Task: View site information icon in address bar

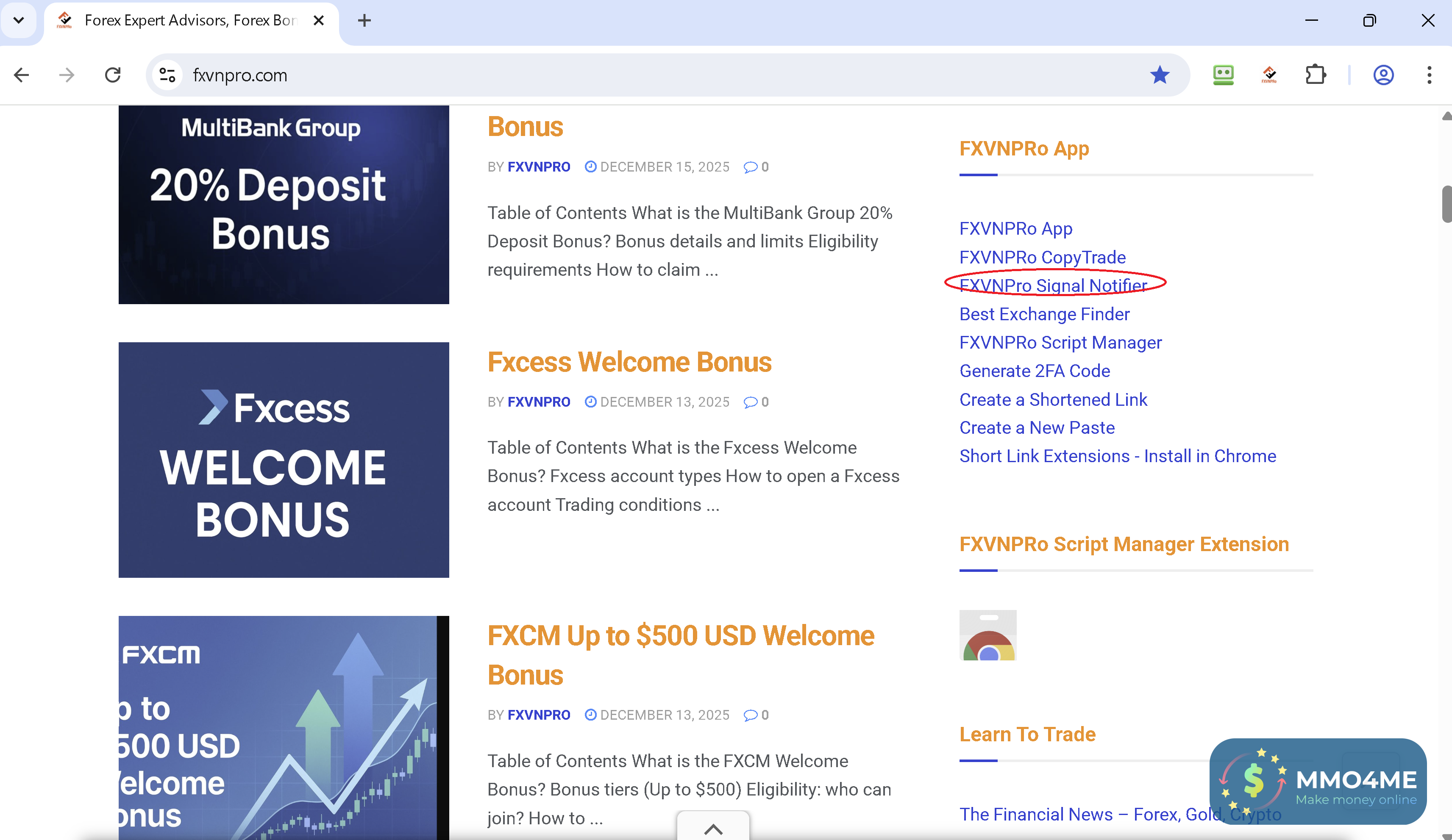Action: (x=167, y=75)
